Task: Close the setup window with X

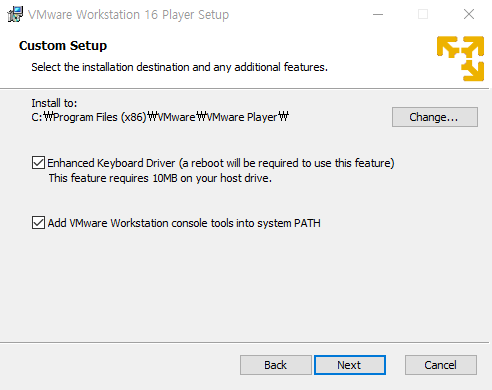Action: click(x=469, y=14)
